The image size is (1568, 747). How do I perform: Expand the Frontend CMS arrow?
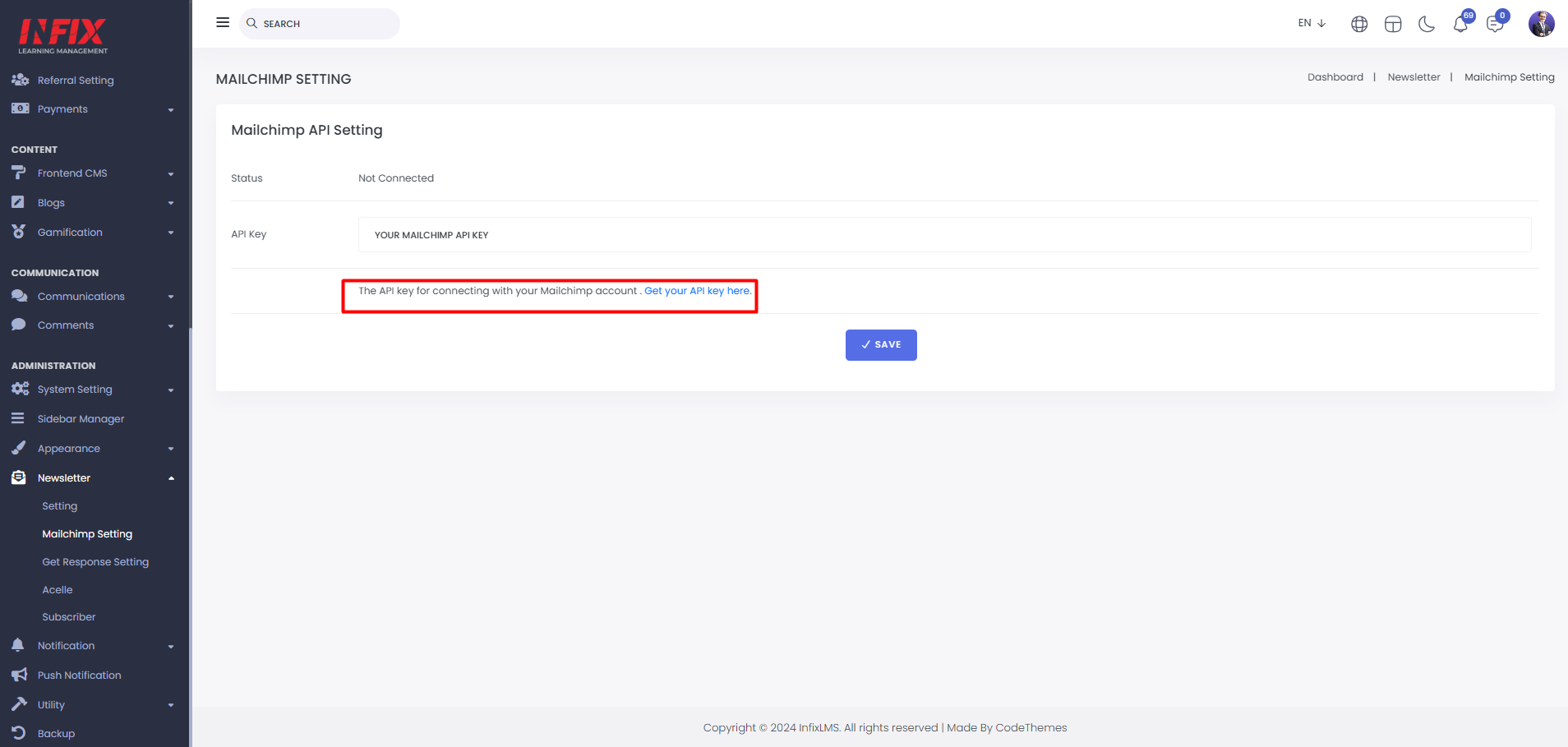pos(171,173)
